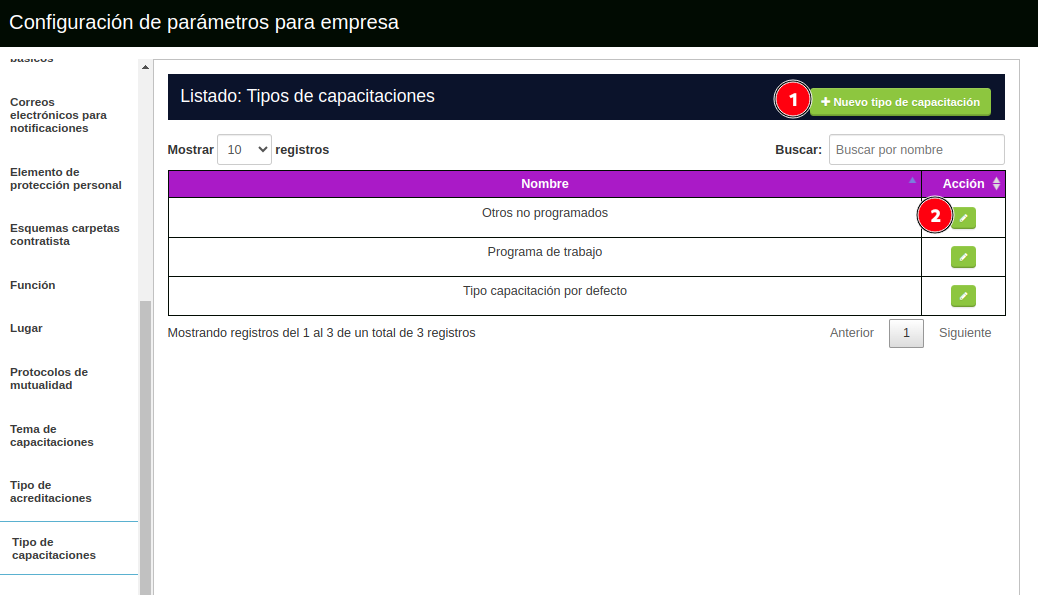This screenshot has width=1038, height=595.
Task: Go to Siguiente page
Action: (965, 333)
